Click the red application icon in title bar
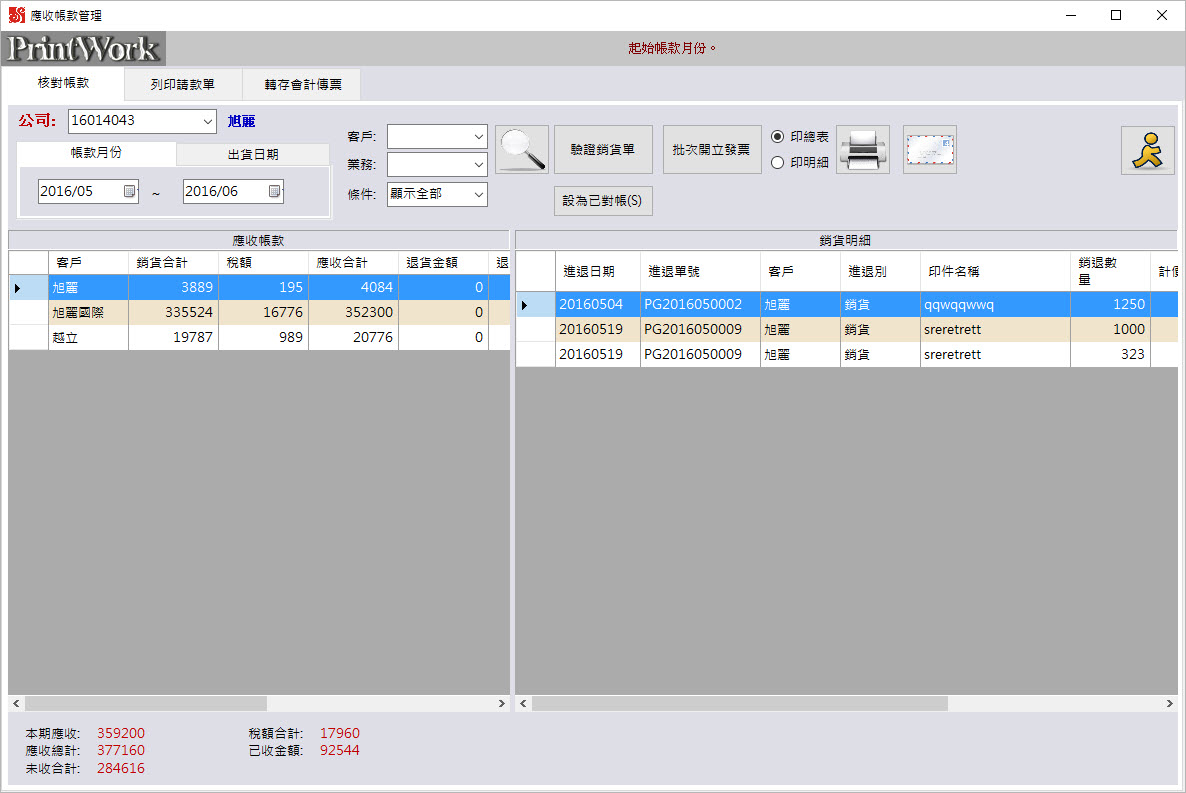Viewport: 1186px width, 793px height. point(17,15)
